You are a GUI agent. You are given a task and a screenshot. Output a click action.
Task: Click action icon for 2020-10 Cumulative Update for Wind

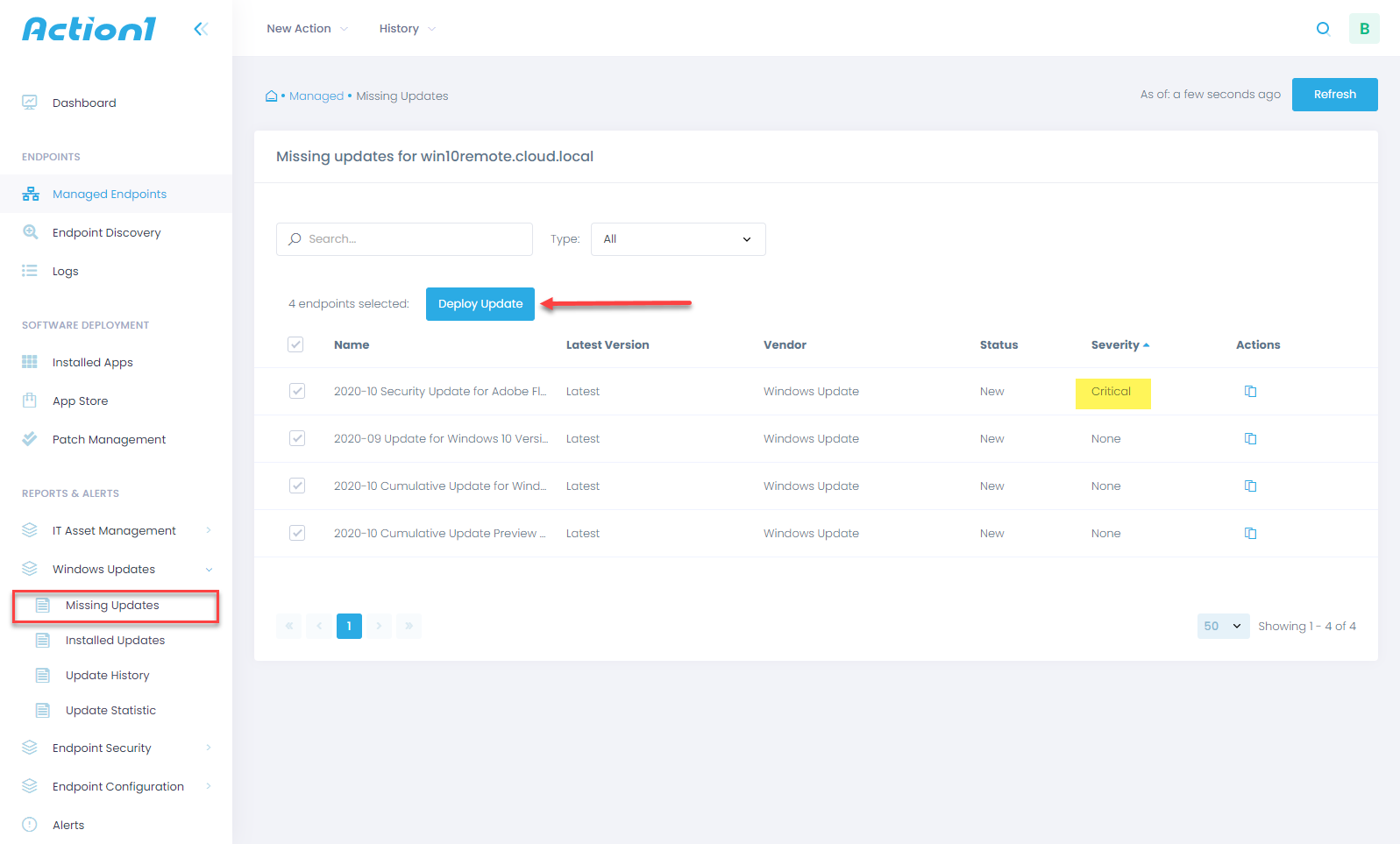click(x=1251, y=486)
